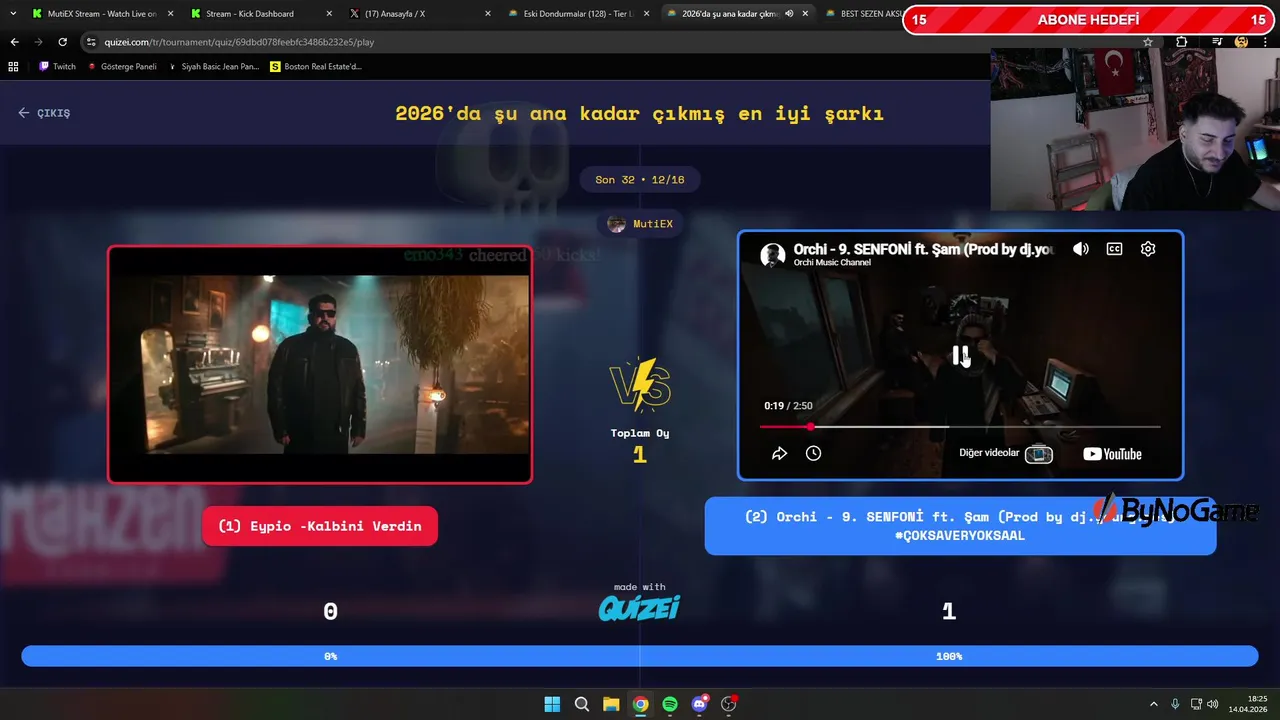The height and width of the screenshot is (720, 1280).
Task: Open video on YouTube via logo
Action: click(1112, 454)
